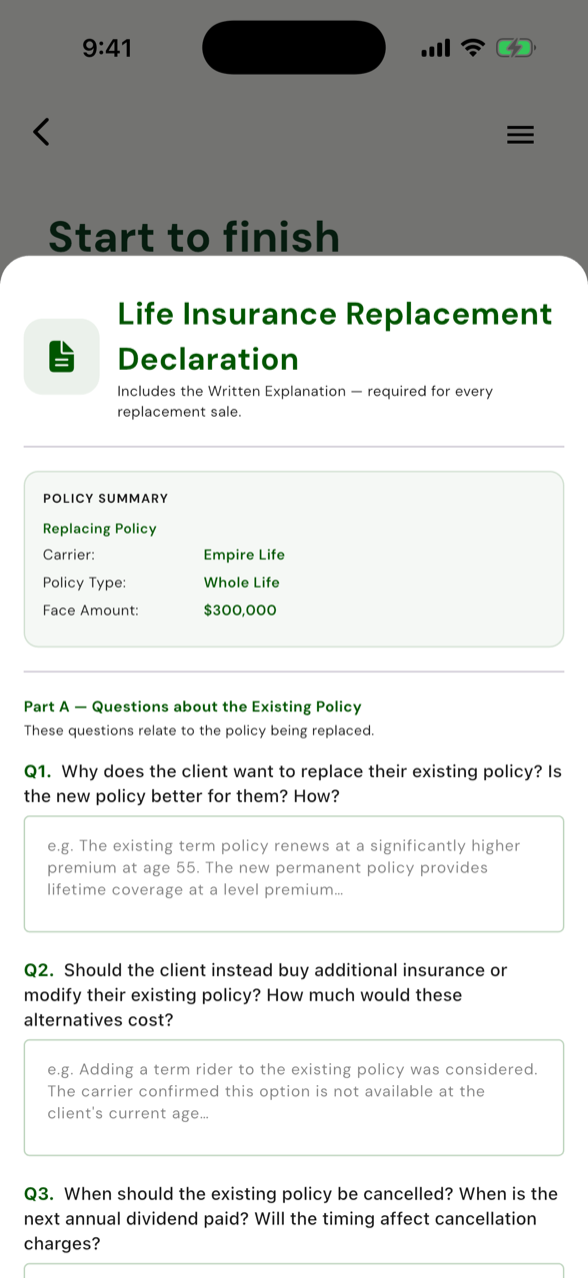
Task: Tap the Wi-Fi status icon
Action: [474, 47]
